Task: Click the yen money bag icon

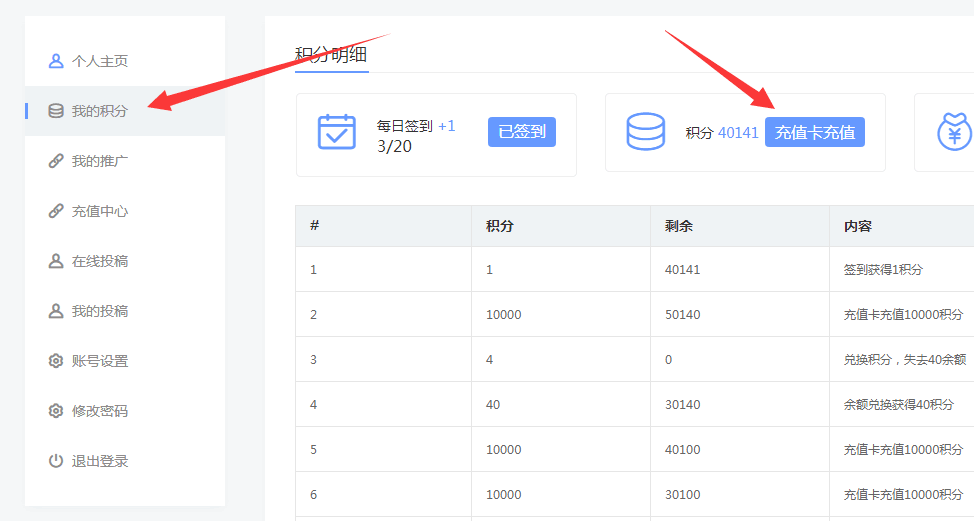Action: (x=955, y=132)
